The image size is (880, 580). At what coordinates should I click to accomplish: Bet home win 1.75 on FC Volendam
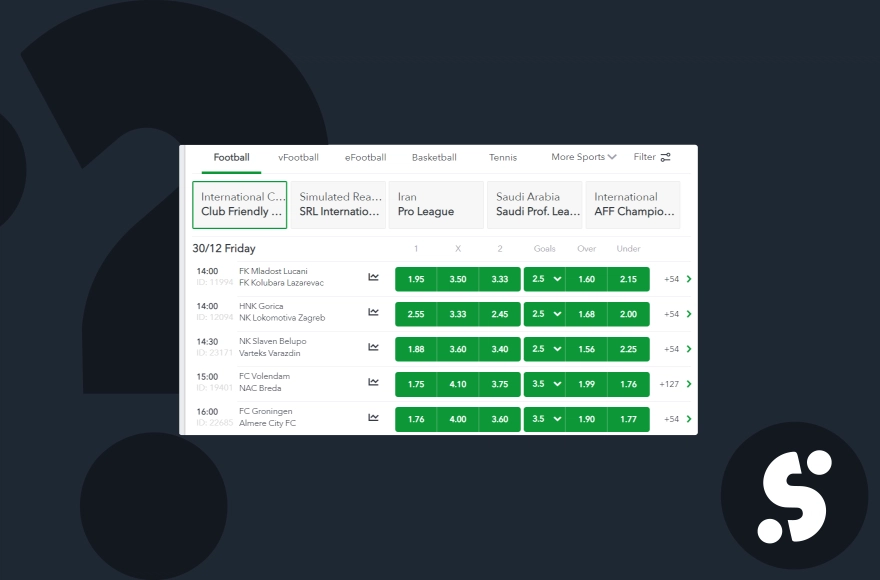coord(416,384)
